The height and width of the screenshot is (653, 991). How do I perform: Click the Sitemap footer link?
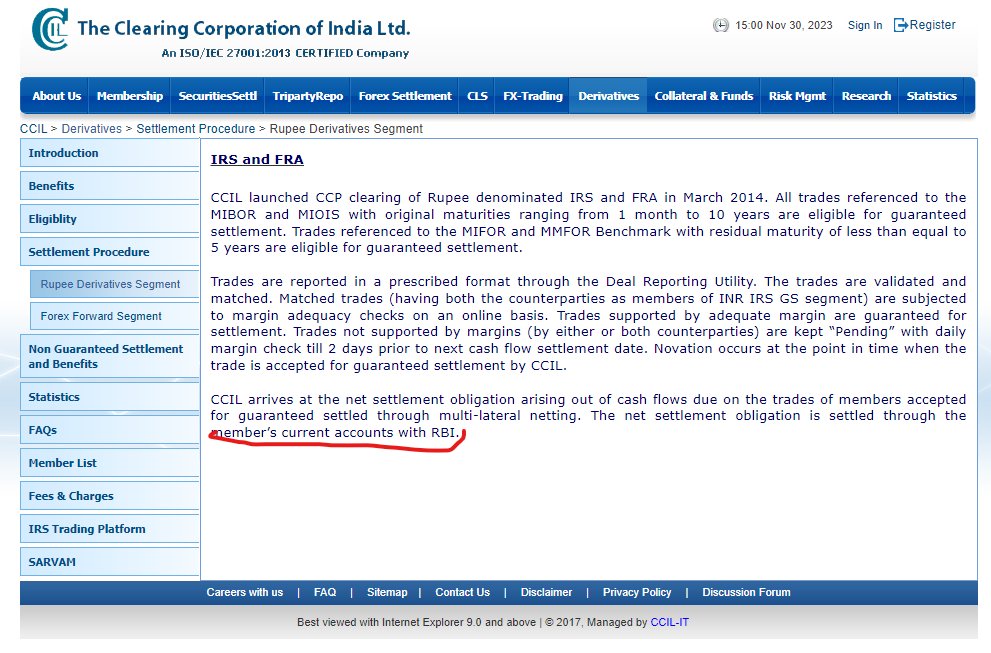[387, 592]
